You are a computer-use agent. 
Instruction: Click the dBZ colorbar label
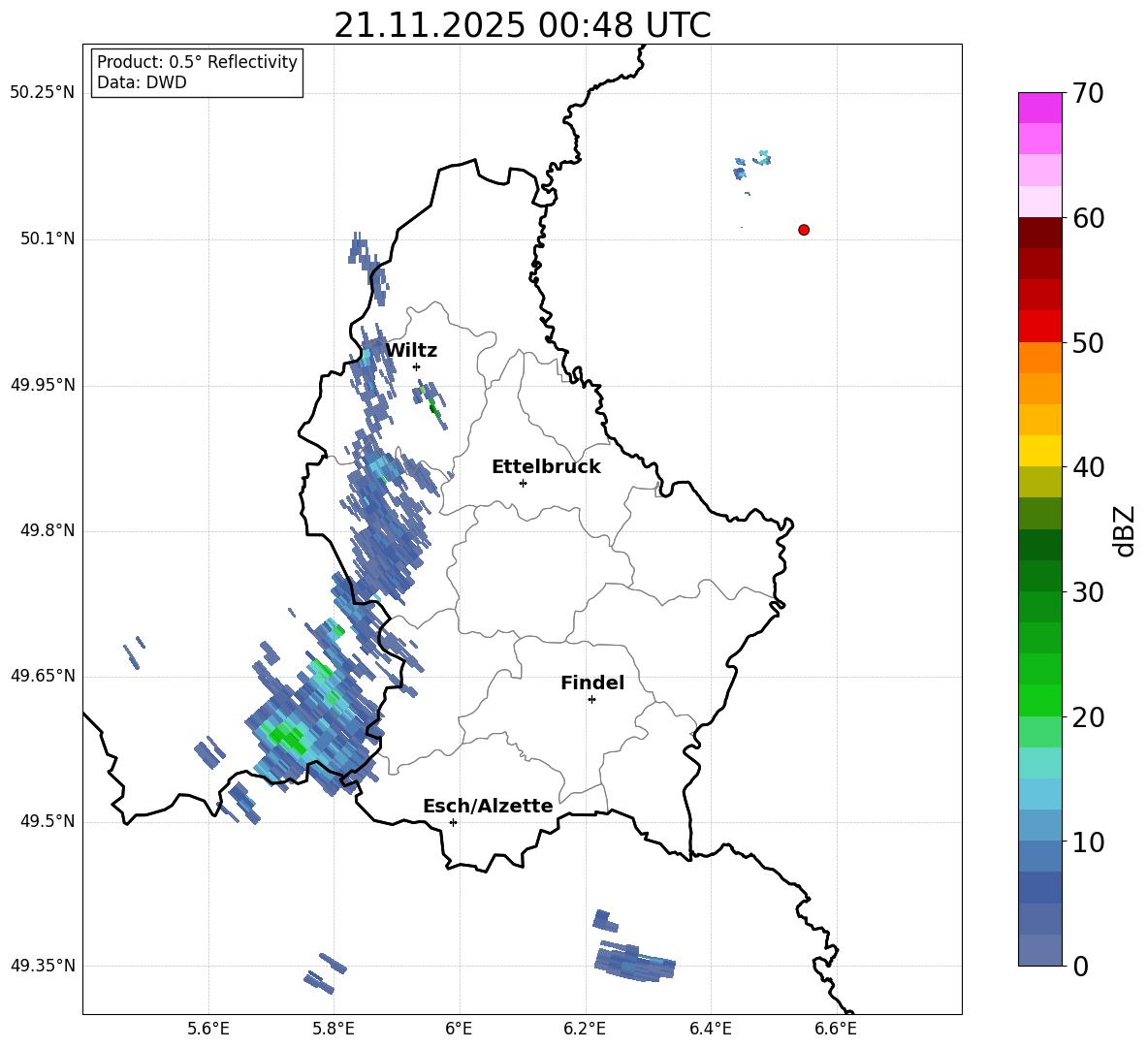click(1126, 530)
